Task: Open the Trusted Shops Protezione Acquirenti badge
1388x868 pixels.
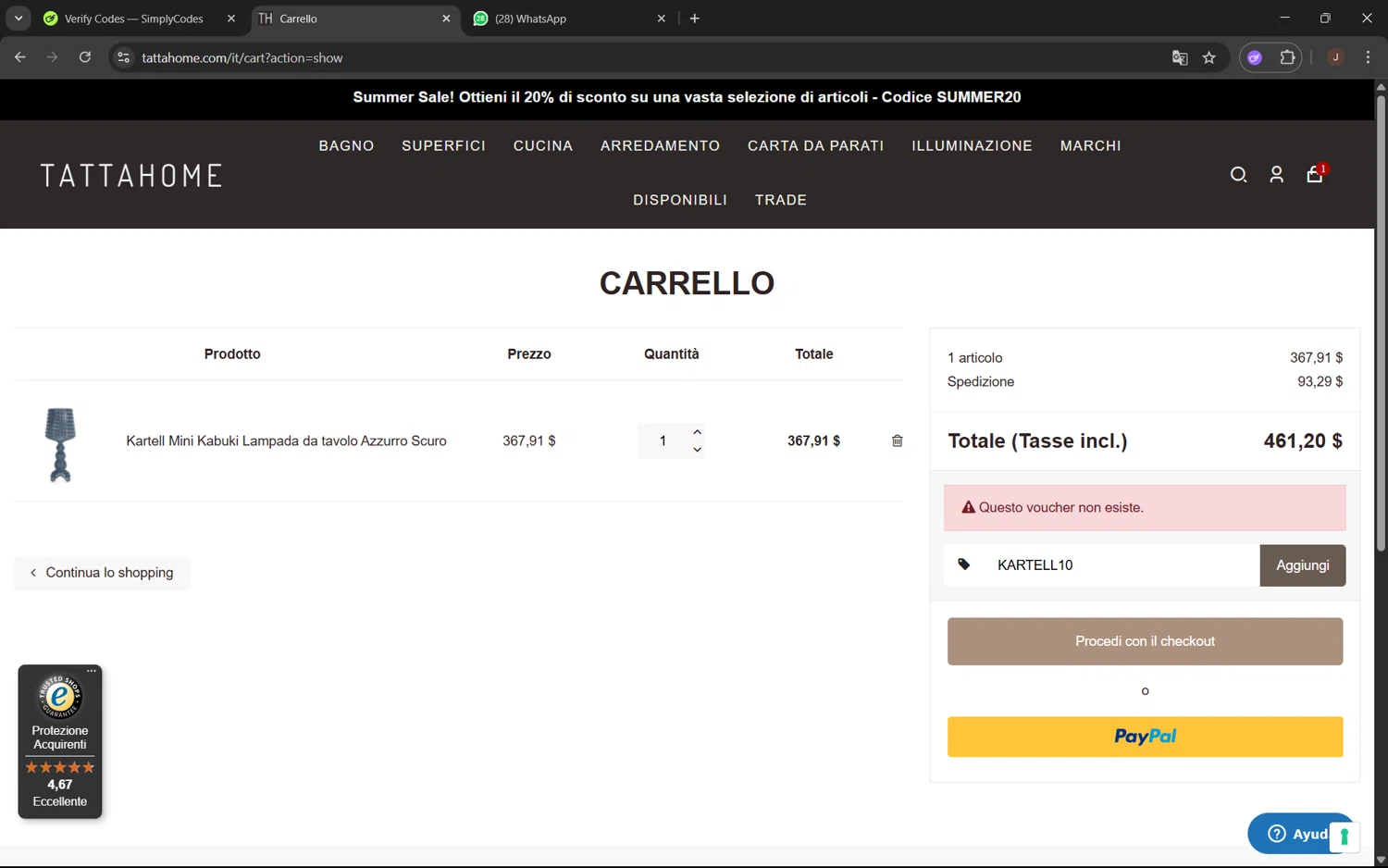Action: tap(60, 743)
